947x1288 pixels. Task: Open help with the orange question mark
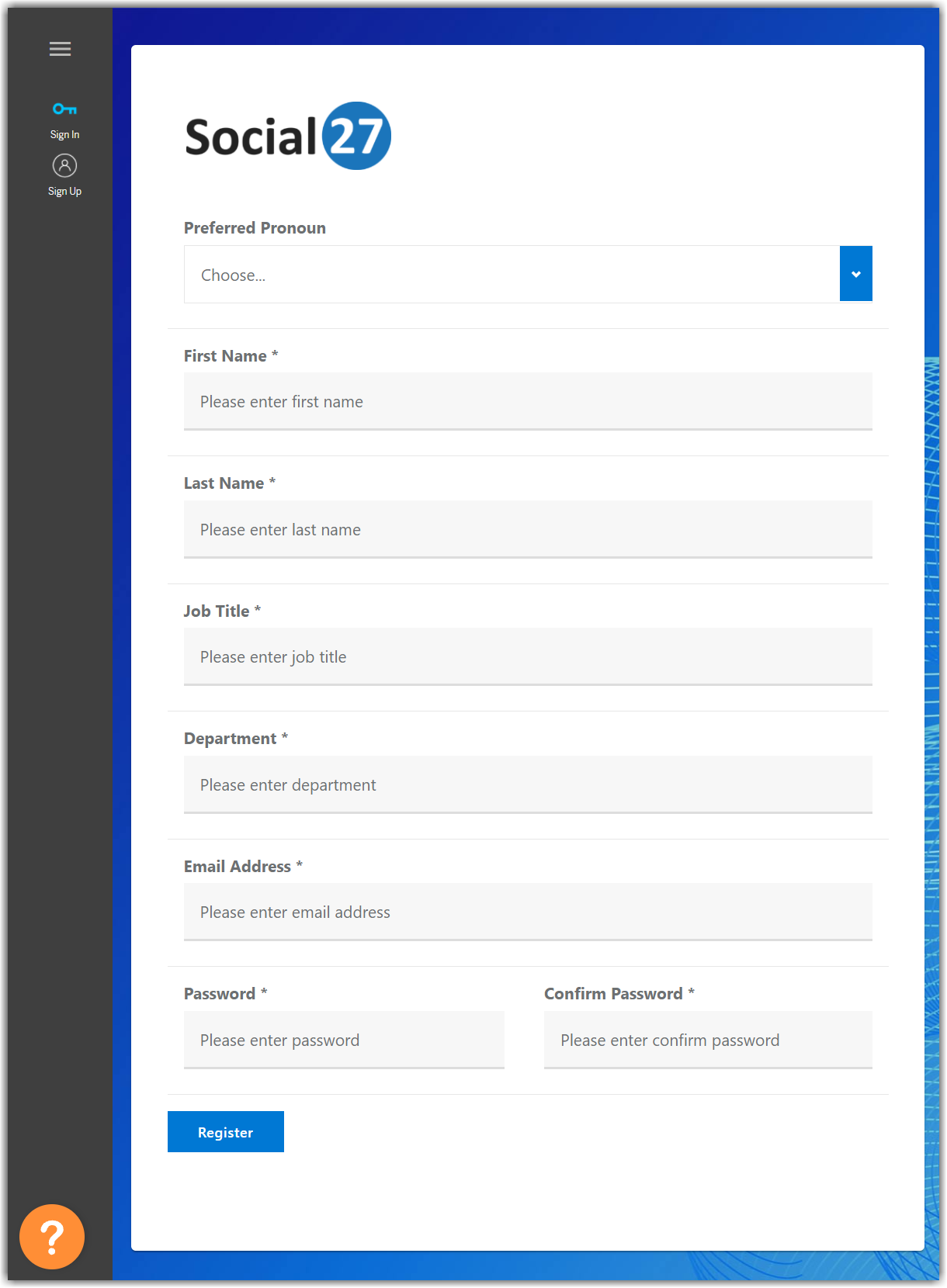(52, 1236)
